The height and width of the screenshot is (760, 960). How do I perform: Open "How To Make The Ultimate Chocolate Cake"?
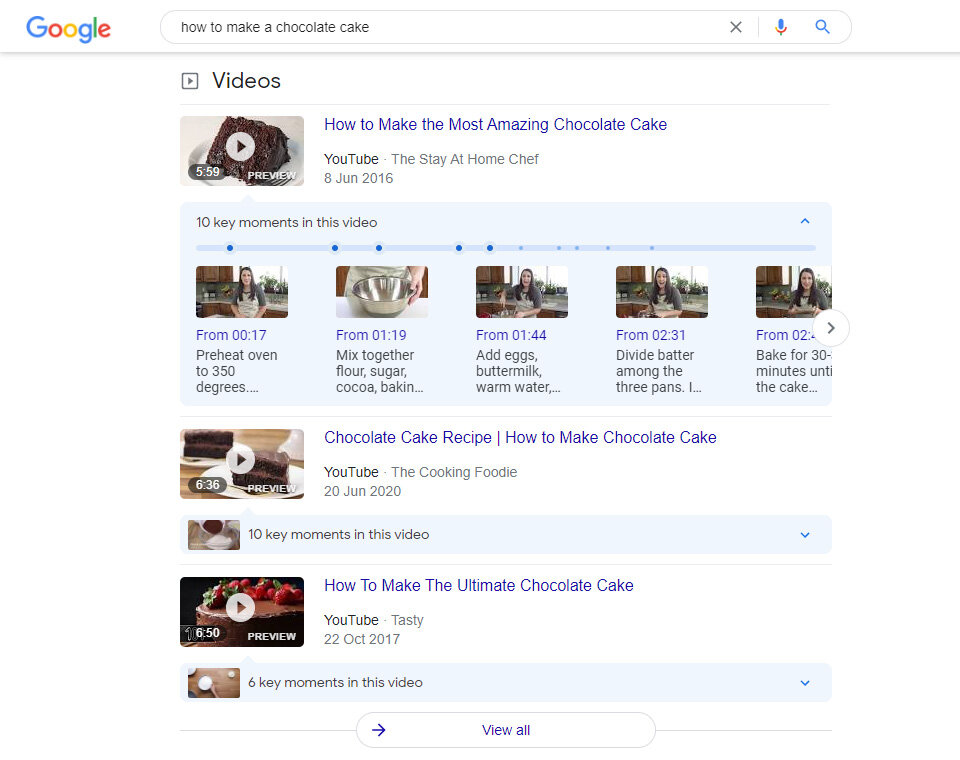click(x=479, y=585)
